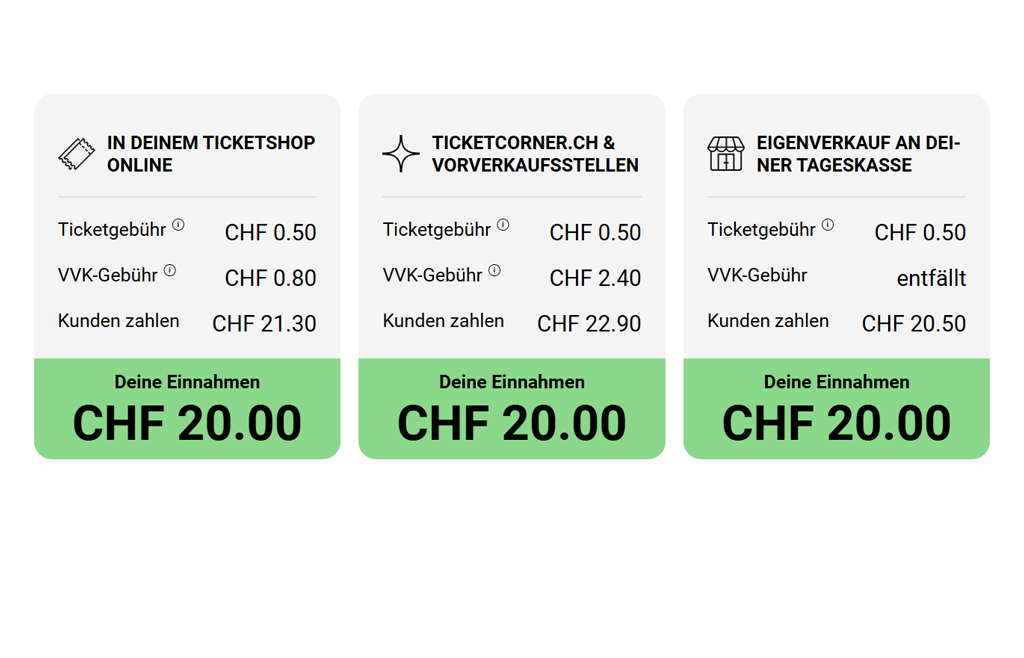Click the CHF 0.80 VVK-Gebühr value
The height and width of the screenshot is (658, 1024).
(x=270, y=278)
